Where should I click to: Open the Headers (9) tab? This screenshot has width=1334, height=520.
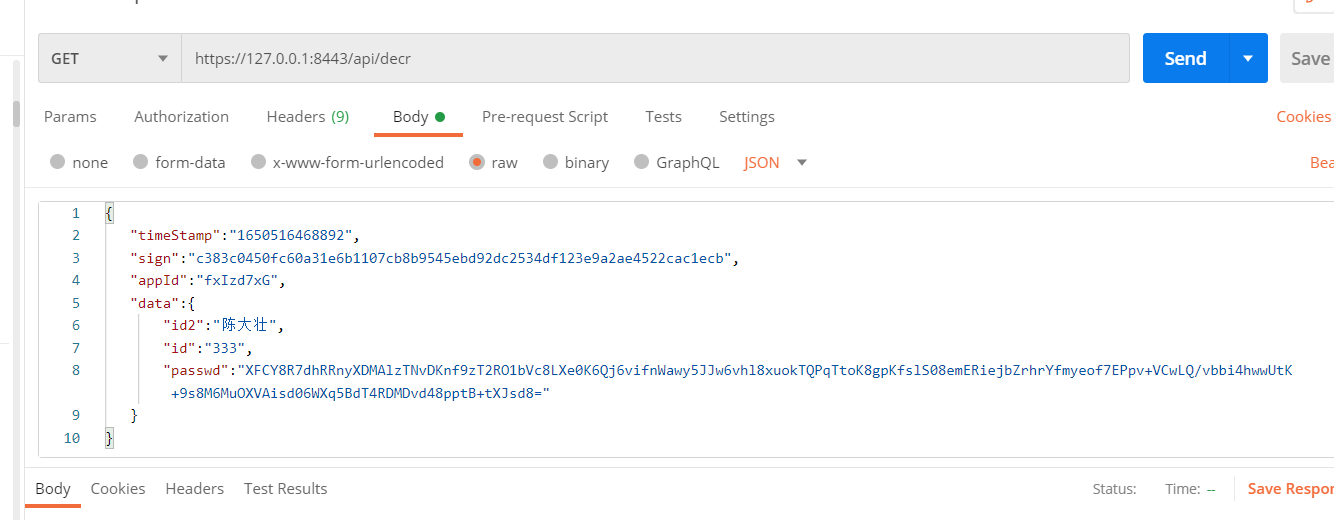pyautogui.click(x=307, y=117)
